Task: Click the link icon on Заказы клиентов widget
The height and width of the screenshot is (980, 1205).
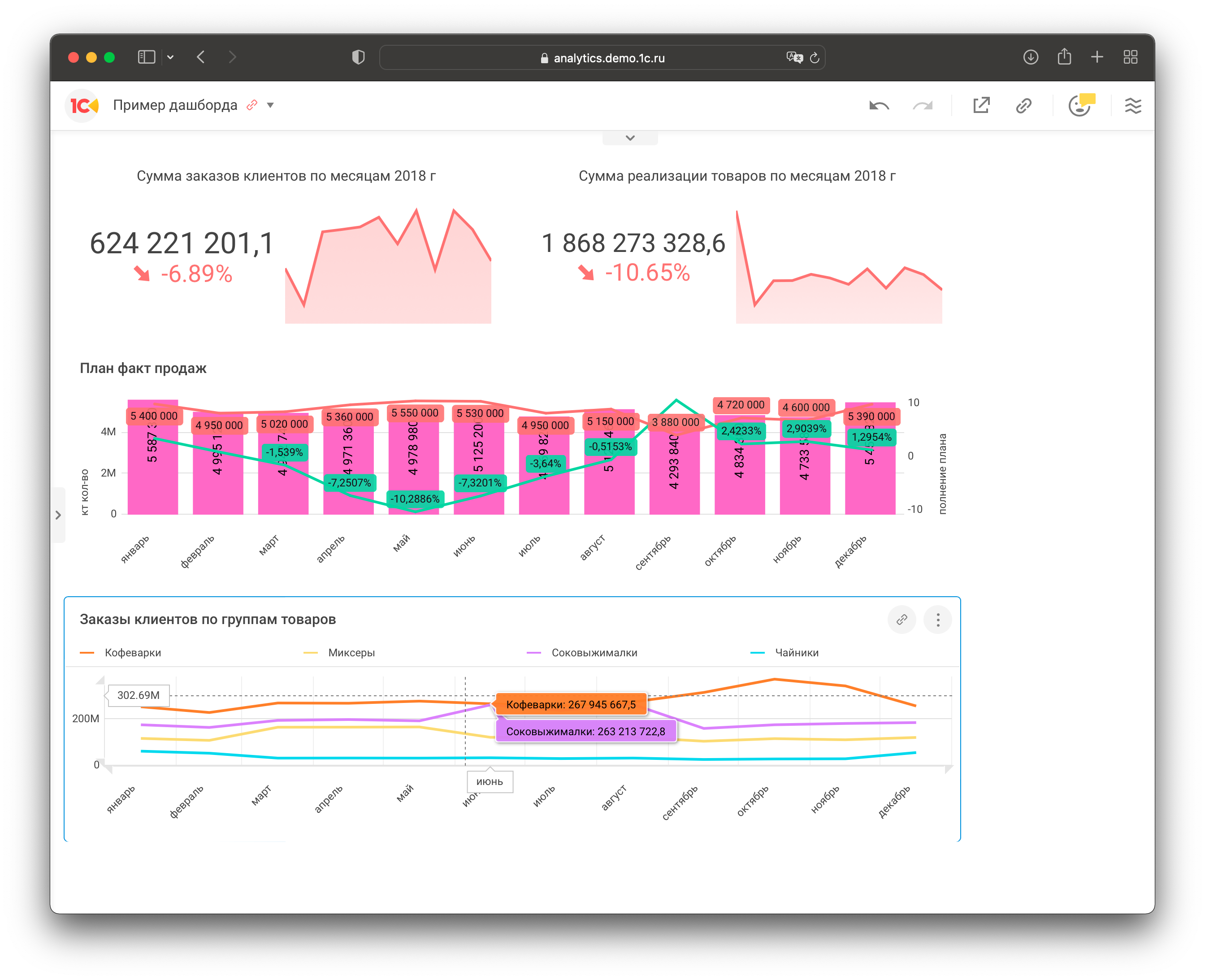Action: tap(902, 620)
